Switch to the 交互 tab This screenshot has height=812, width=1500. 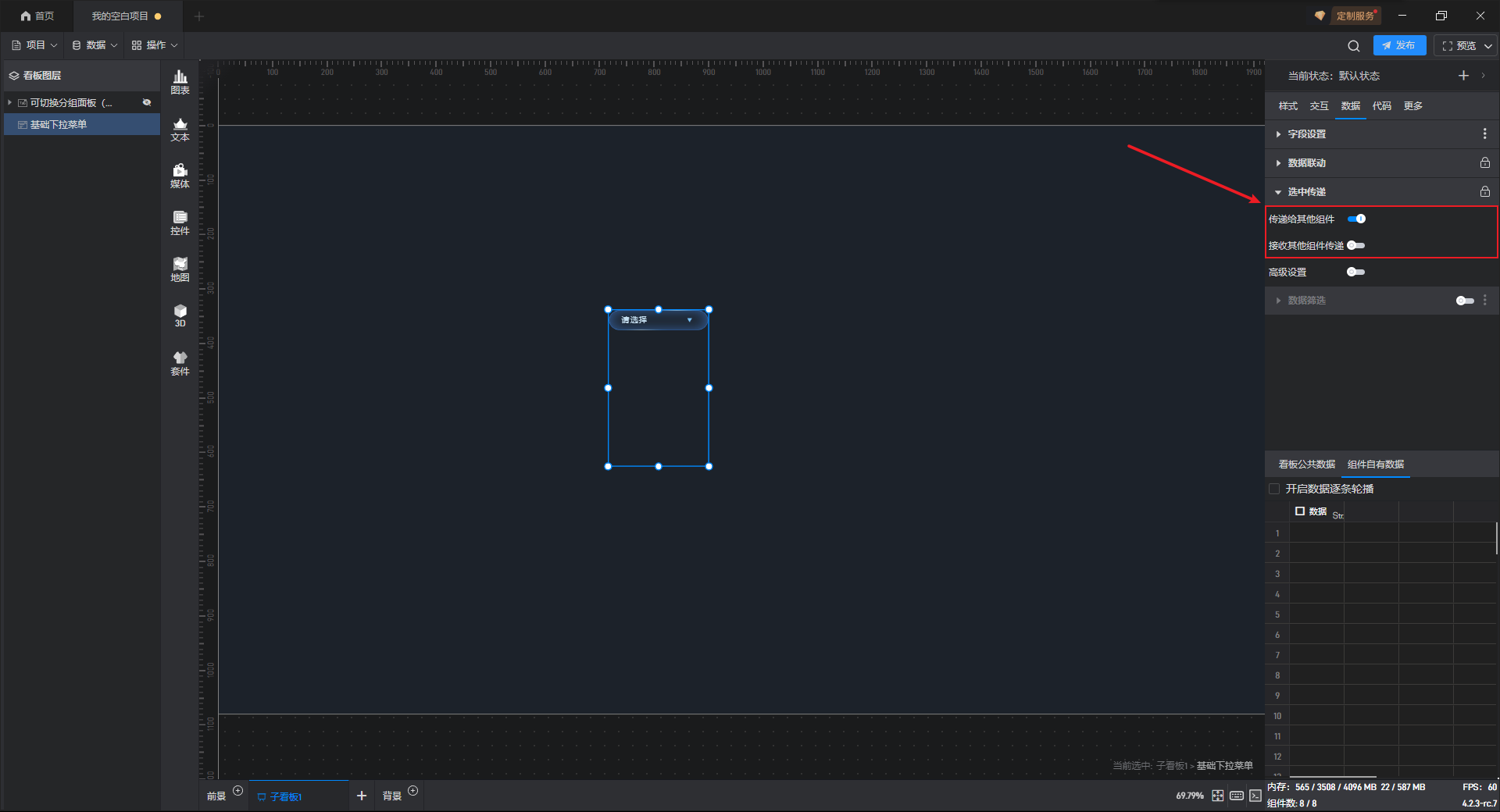coord(1320,106)
